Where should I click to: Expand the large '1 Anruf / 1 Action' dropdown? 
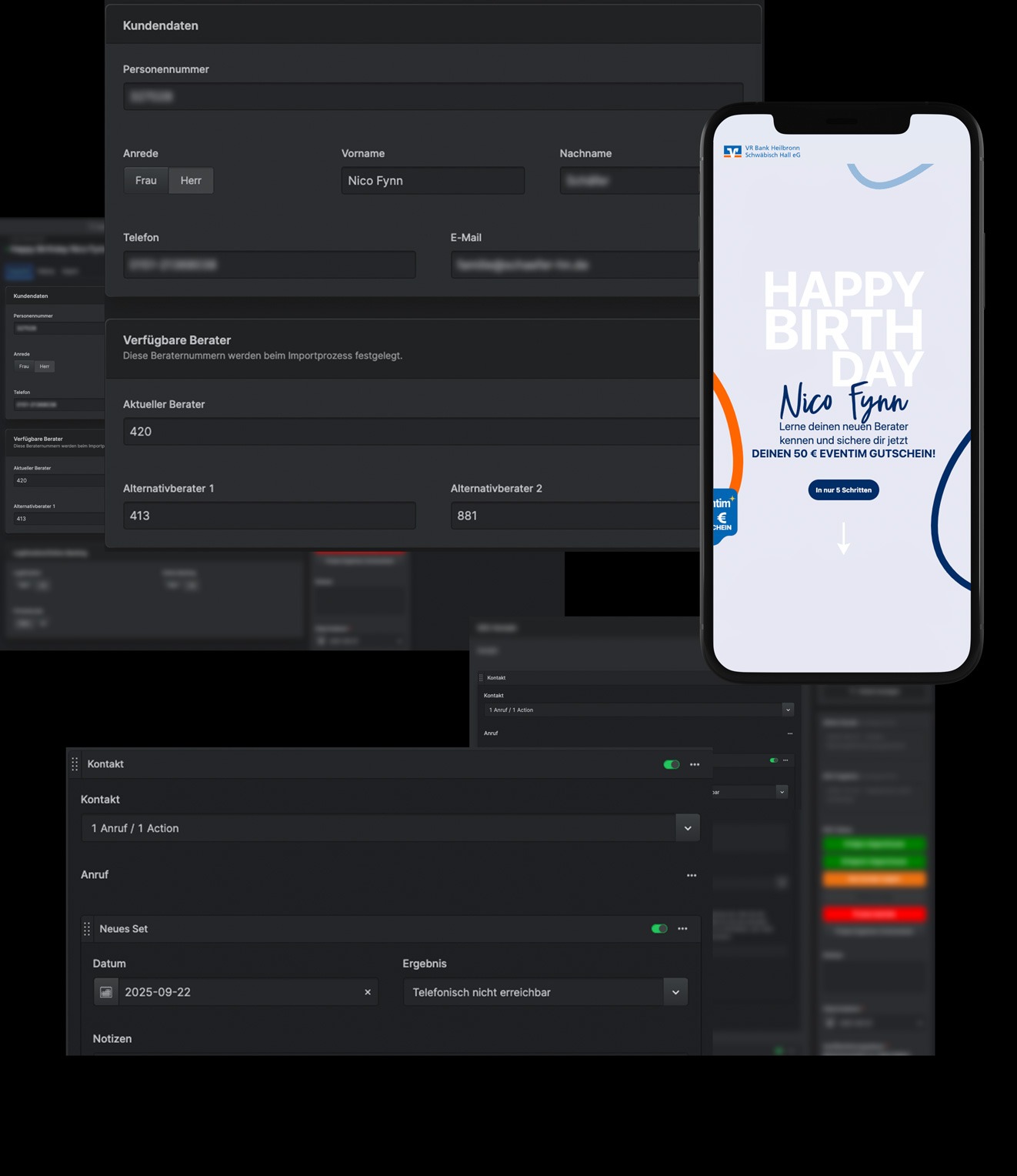[687, 828]
